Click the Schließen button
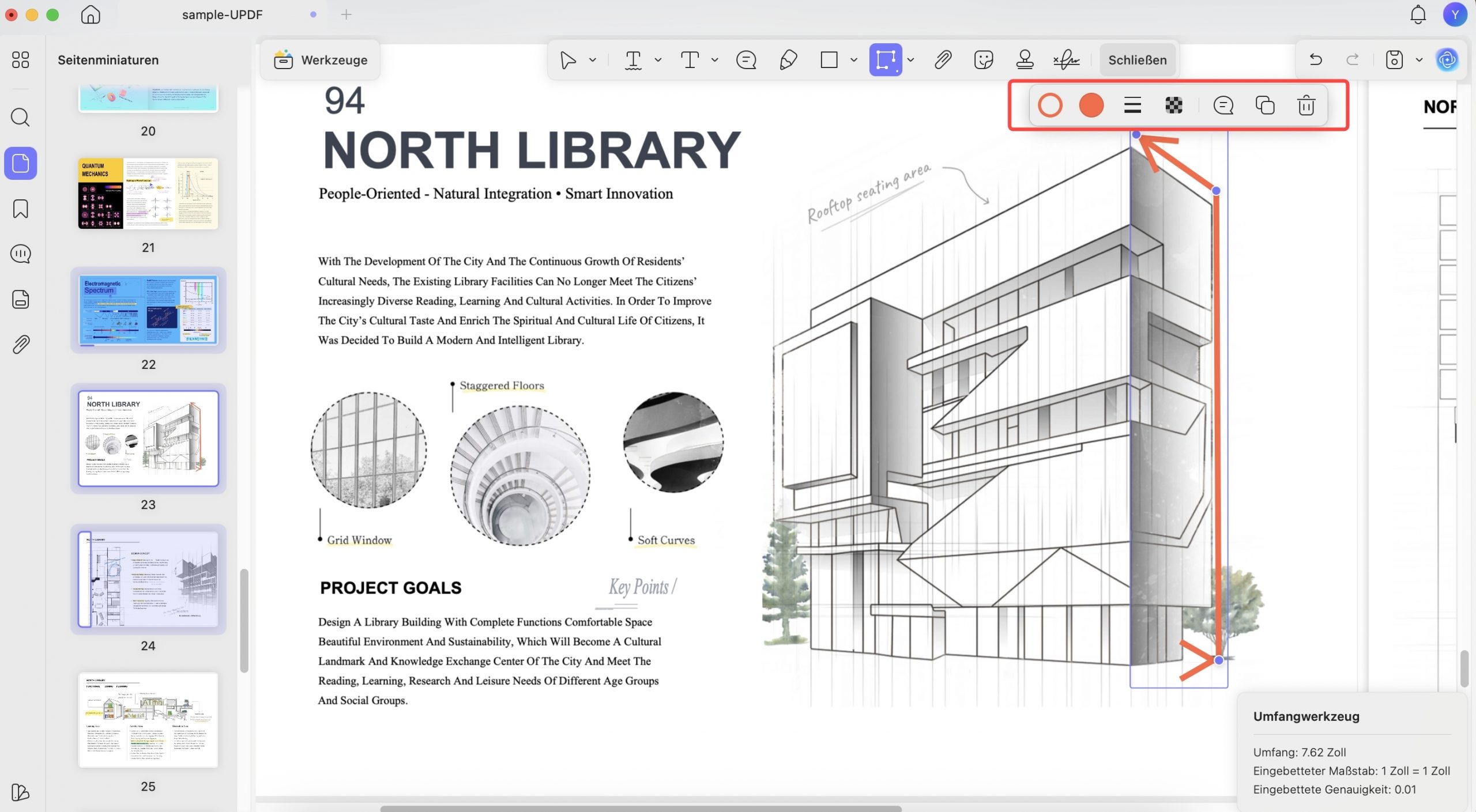1476x812 pixels. (x=1138, y=60)
